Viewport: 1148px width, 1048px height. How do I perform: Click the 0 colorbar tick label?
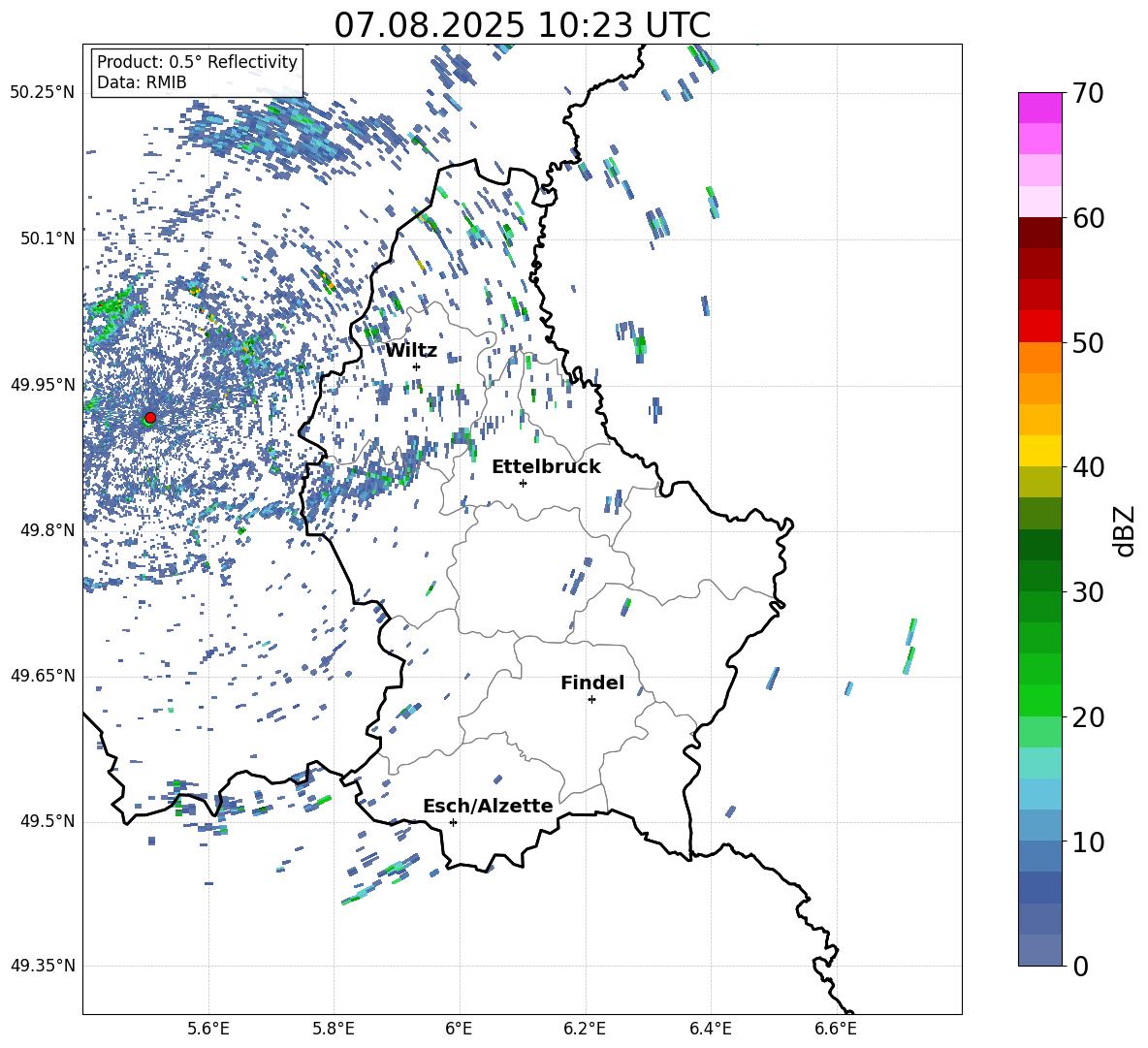tap(1081, 966)
